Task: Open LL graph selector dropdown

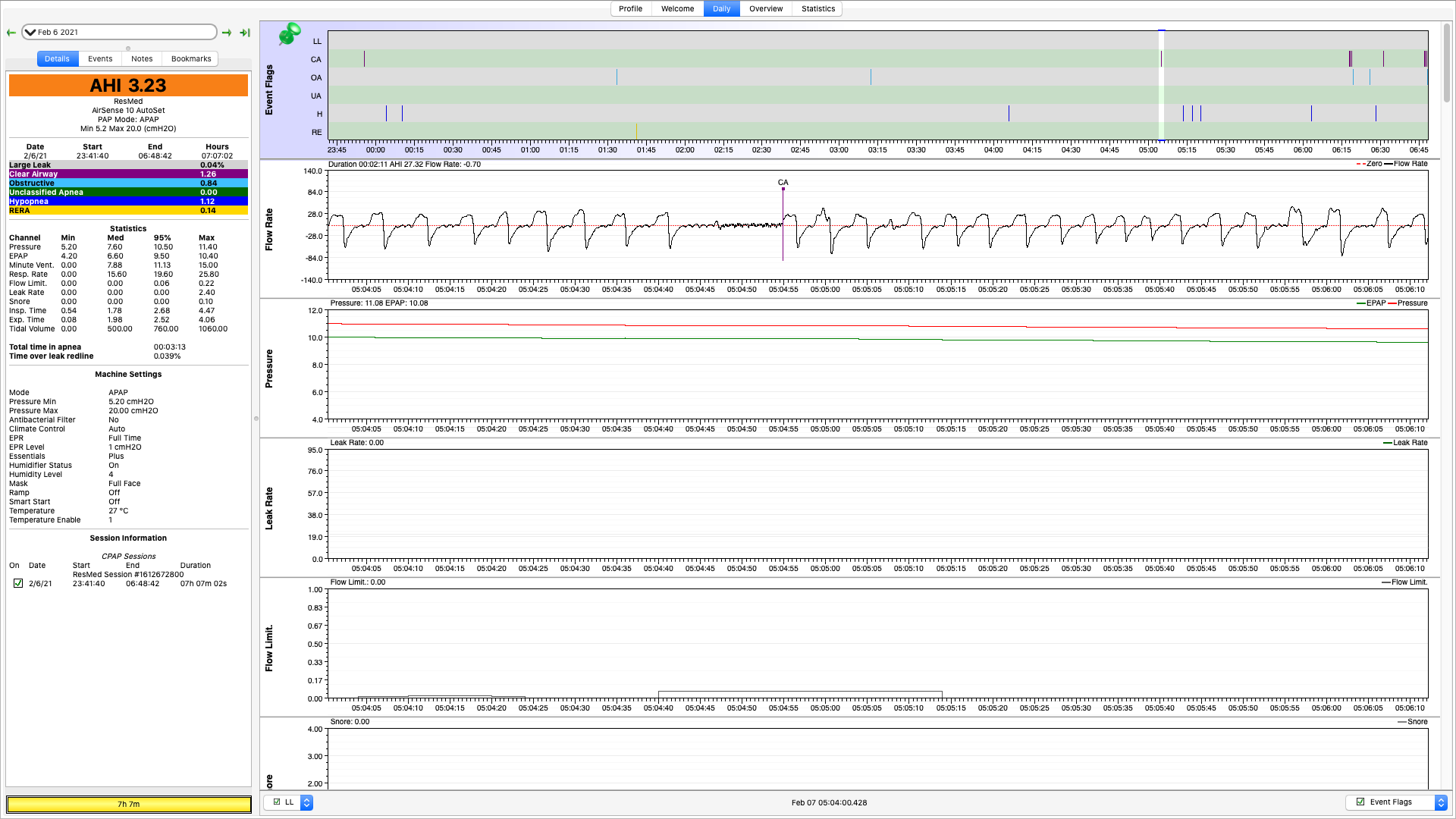Action: [x=306, y=802]
